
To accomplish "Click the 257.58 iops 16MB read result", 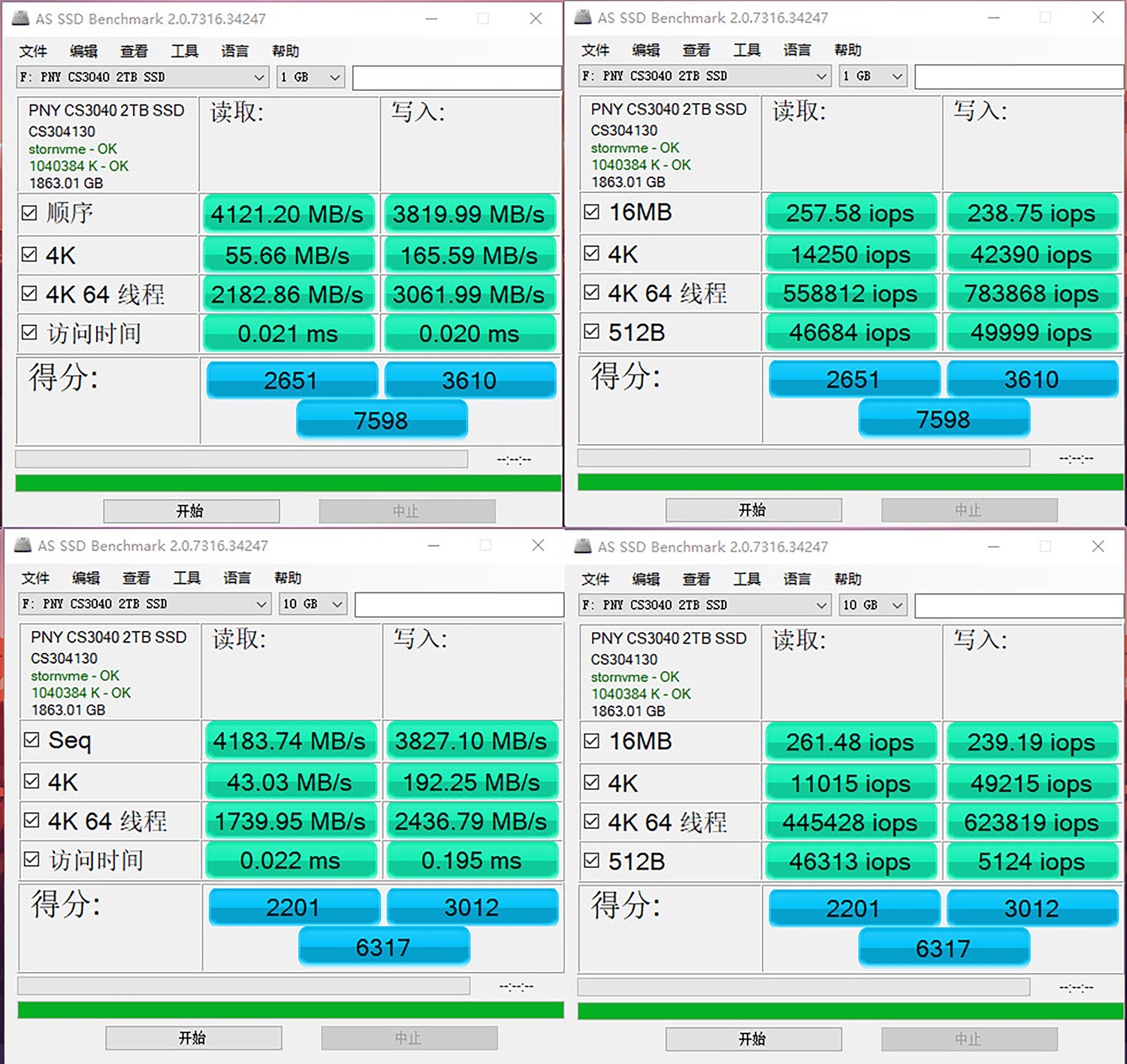I will (x=851, y=213).
